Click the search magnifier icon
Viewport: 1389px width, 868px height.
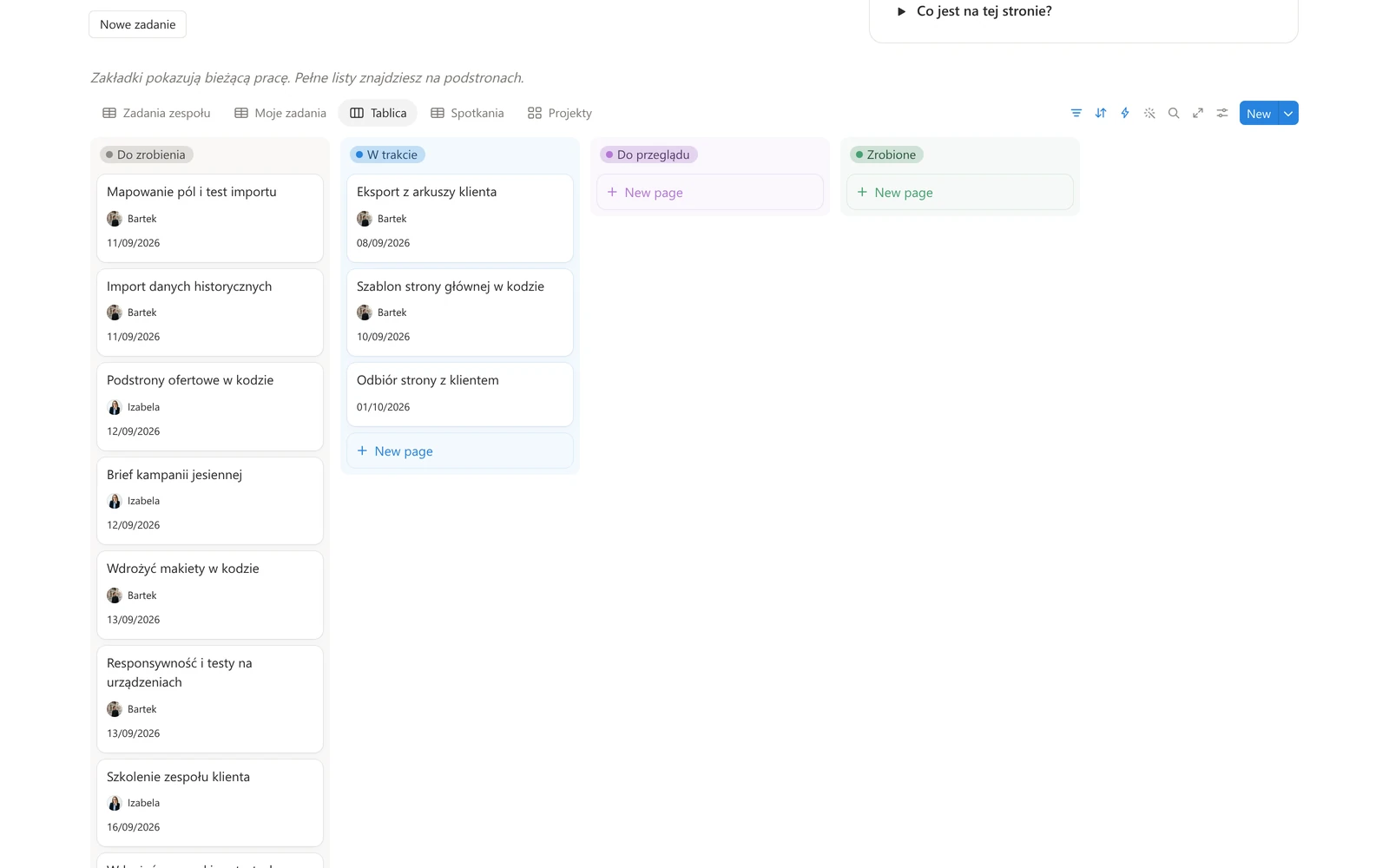tap(1174, 113)
